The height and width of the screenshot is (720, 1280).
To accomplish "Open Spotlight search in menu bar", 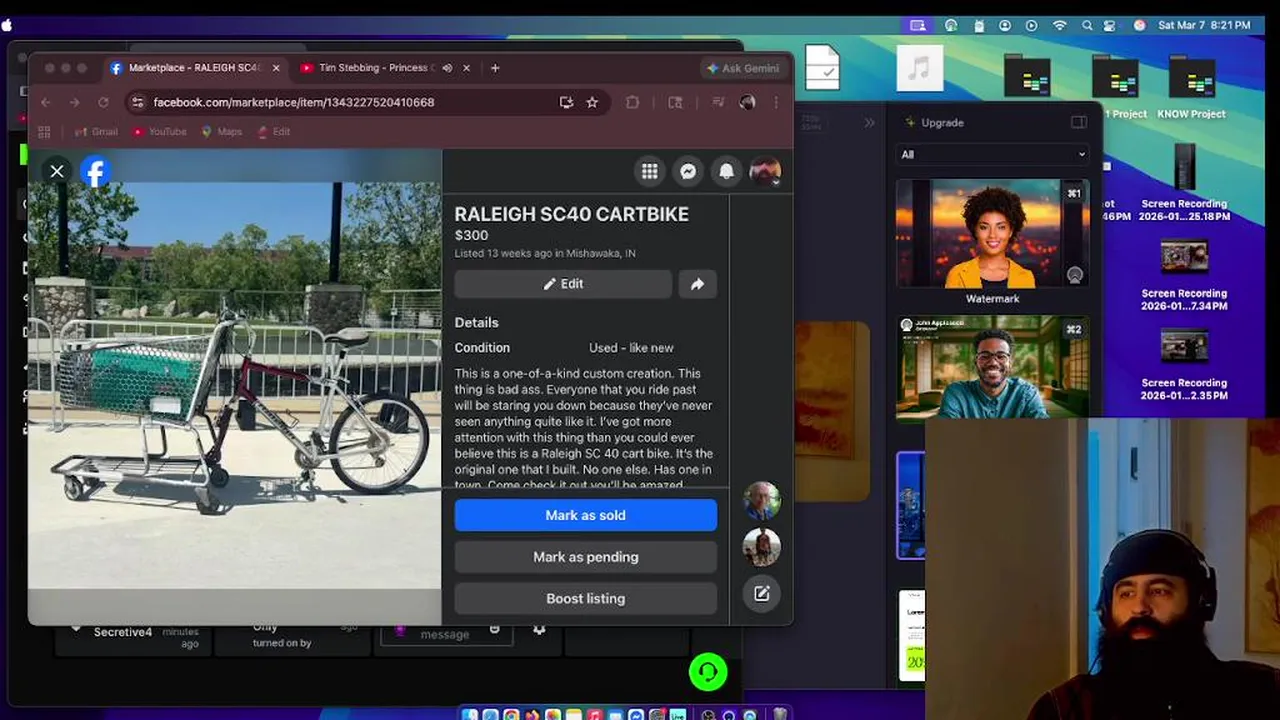I will [x=1087, y=25].
